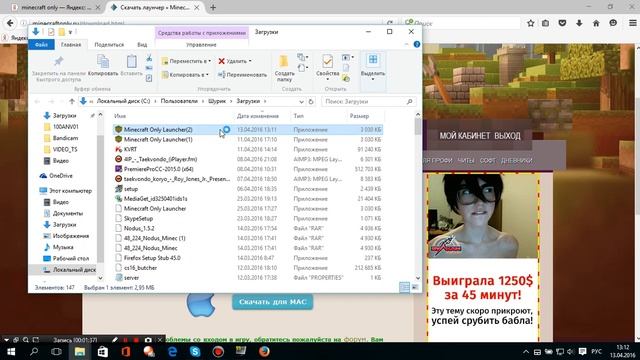The image size is (640, 360).
Task: Open the 100ANV01 folder in sidebar
Action: pos(65,127)
